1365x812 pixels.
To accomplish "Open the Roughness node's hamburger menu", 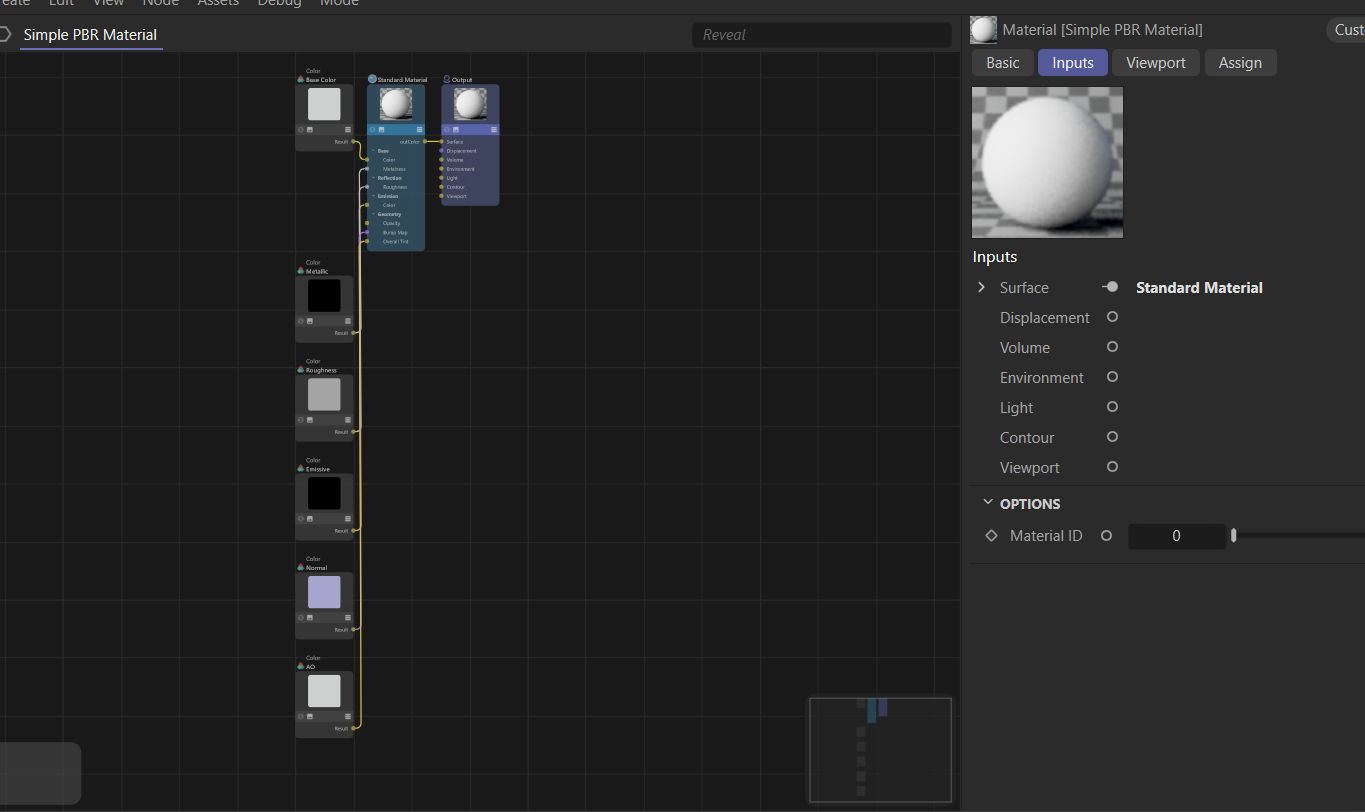I will pyautogui.click(x=348, y=420).
